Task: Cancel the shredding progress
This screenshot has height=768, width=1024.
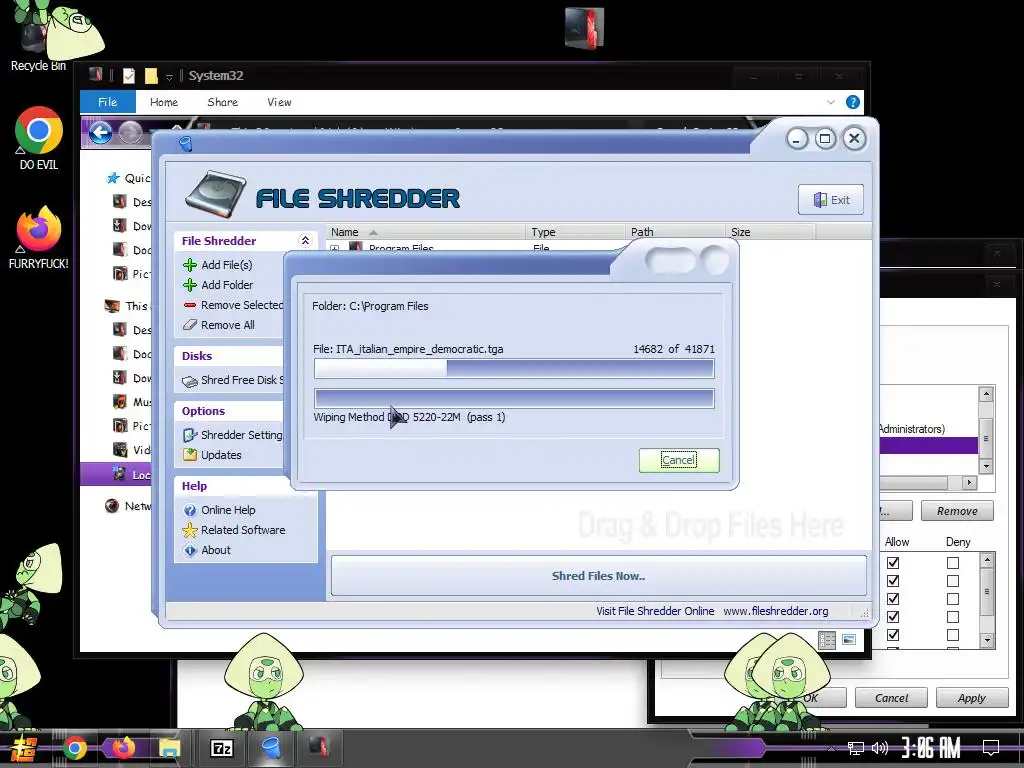Action: point(679,460)
